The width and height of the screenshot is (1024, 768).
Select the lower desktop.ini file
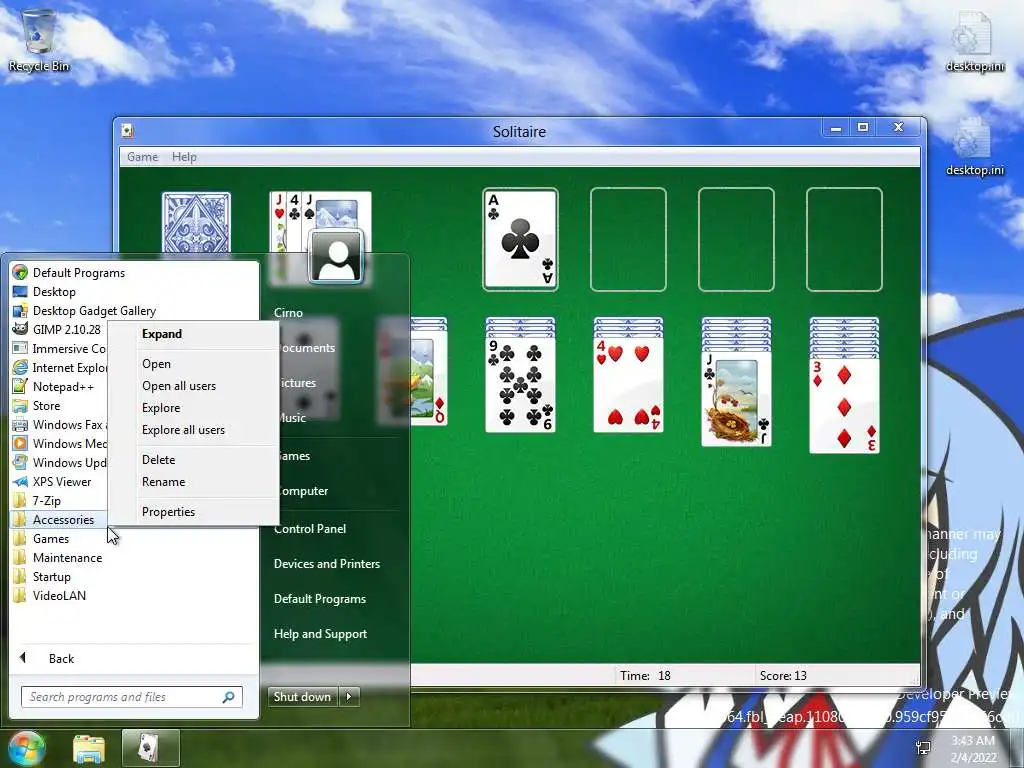pyautogui.click(x=975, y=146)
